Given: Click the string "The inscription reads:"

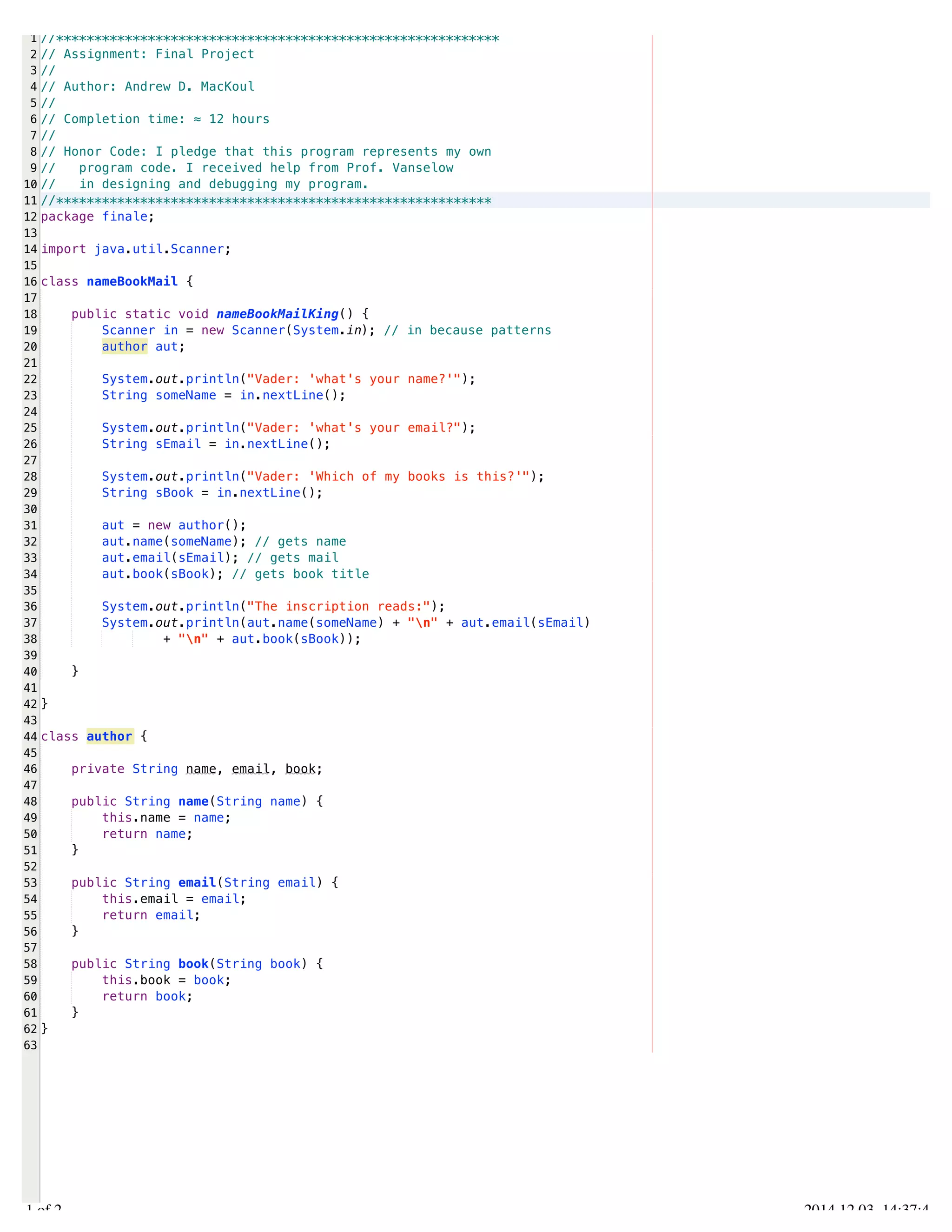Looking at the screenshot, I should click(338, 606).
